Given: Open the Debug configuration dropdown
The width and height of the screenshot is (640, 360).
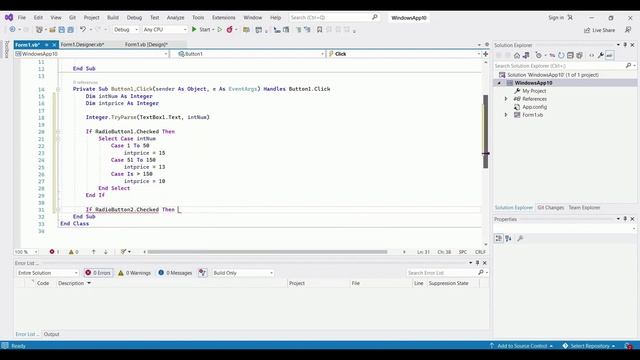Looking at the screenshot, I should [x=126, y=29].
